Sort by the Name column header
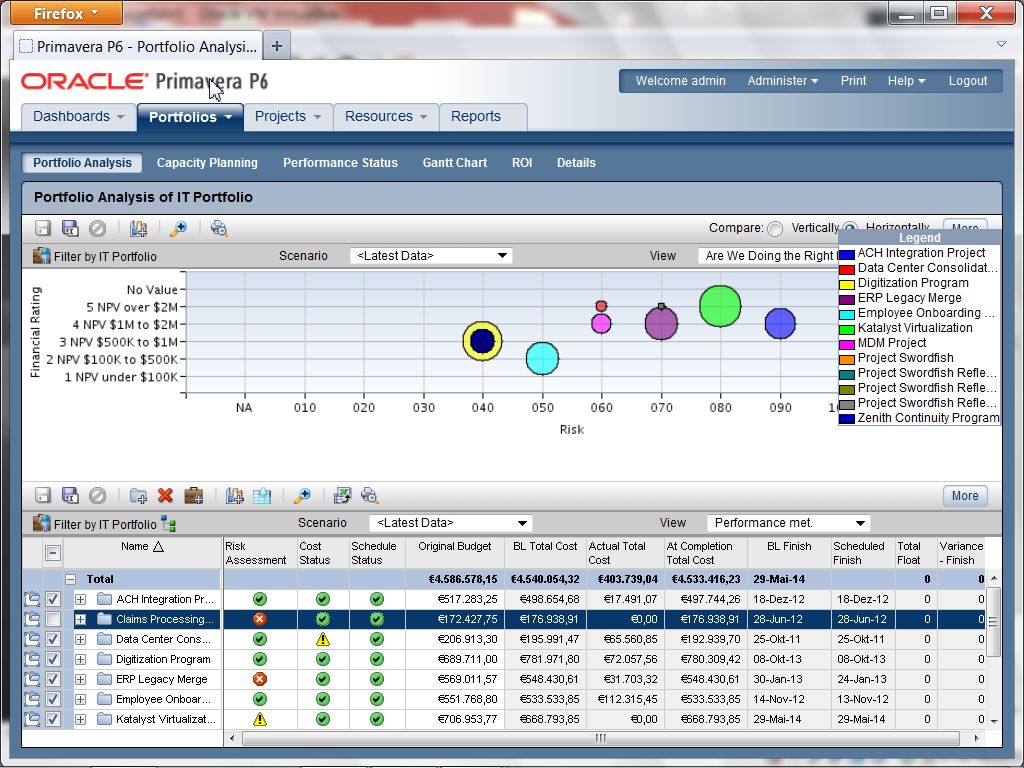Image resolution: width=1024 pixels, height=768 pixels. [x=142, y=547]
